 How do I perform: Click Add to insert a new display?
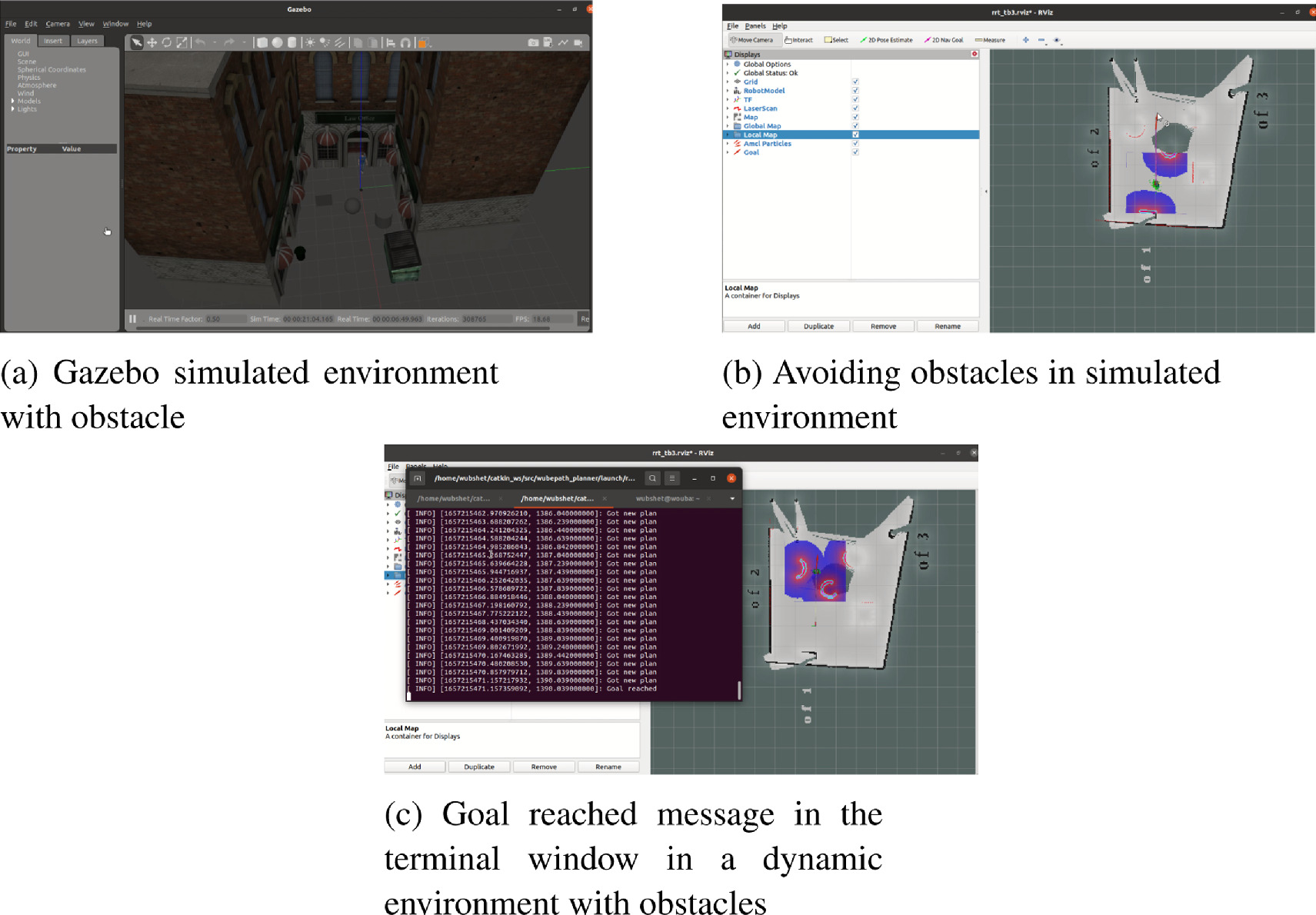pyautogui.click(x=754, y=326)
